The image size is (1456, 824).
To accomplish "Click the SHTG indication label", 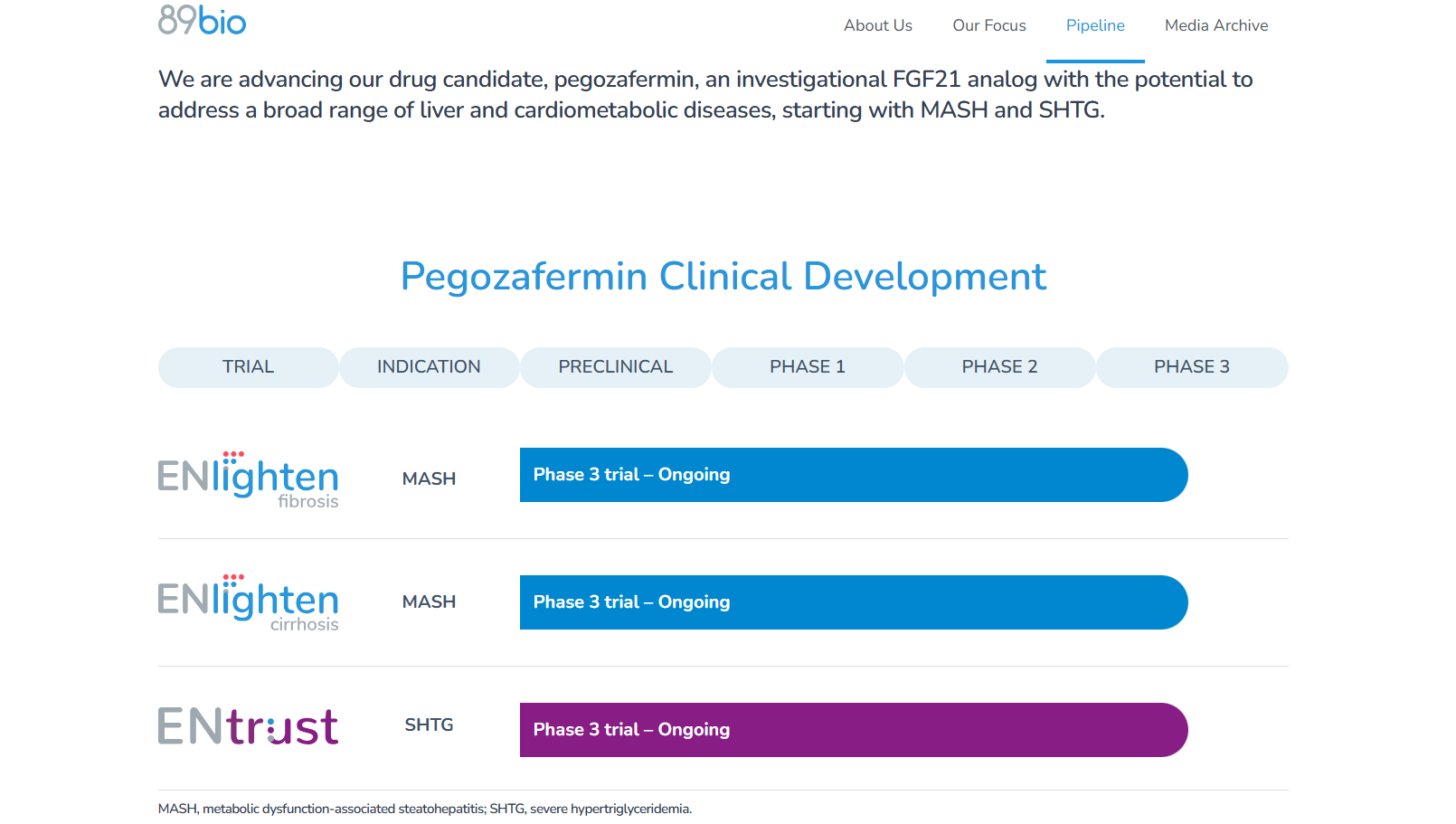I will 429,725.
